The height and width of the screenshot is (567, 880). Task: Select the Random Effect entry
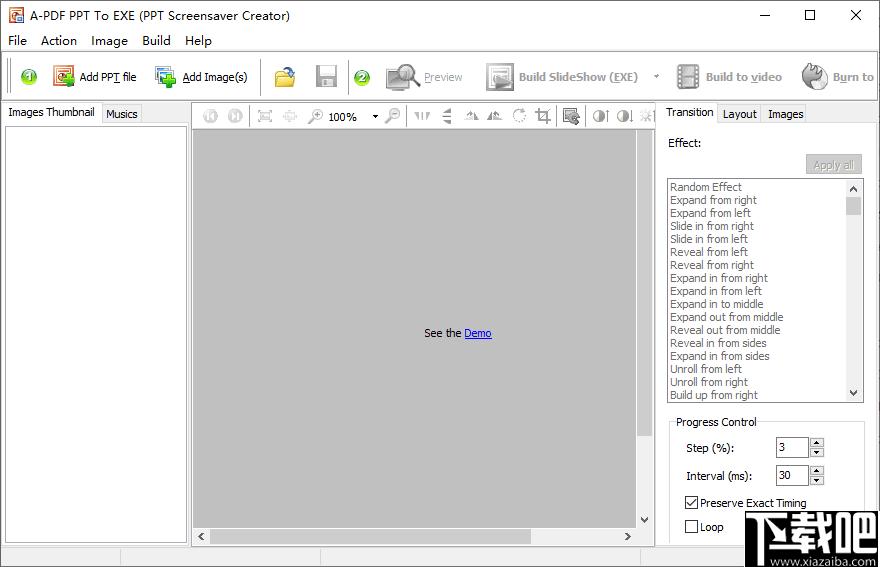point(705,187)
